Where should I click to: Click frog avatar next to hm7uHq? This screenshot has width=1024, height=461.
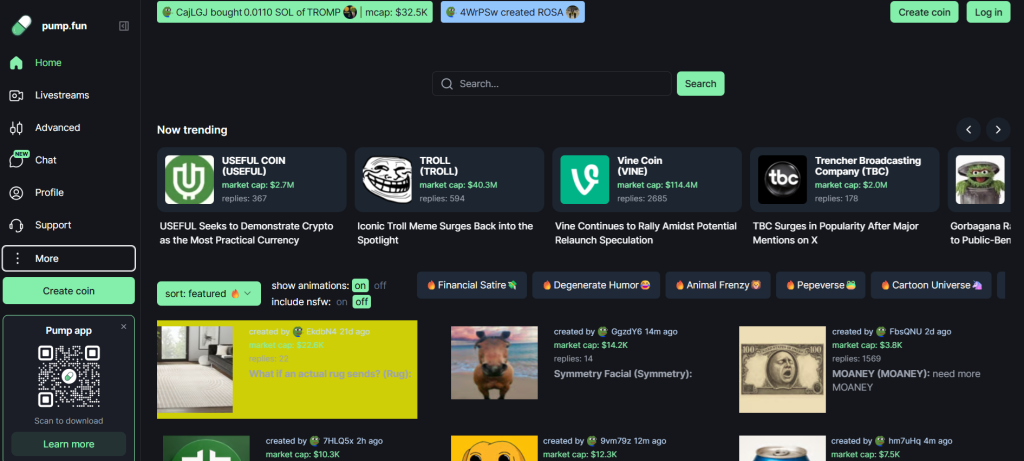pos(881,441)
